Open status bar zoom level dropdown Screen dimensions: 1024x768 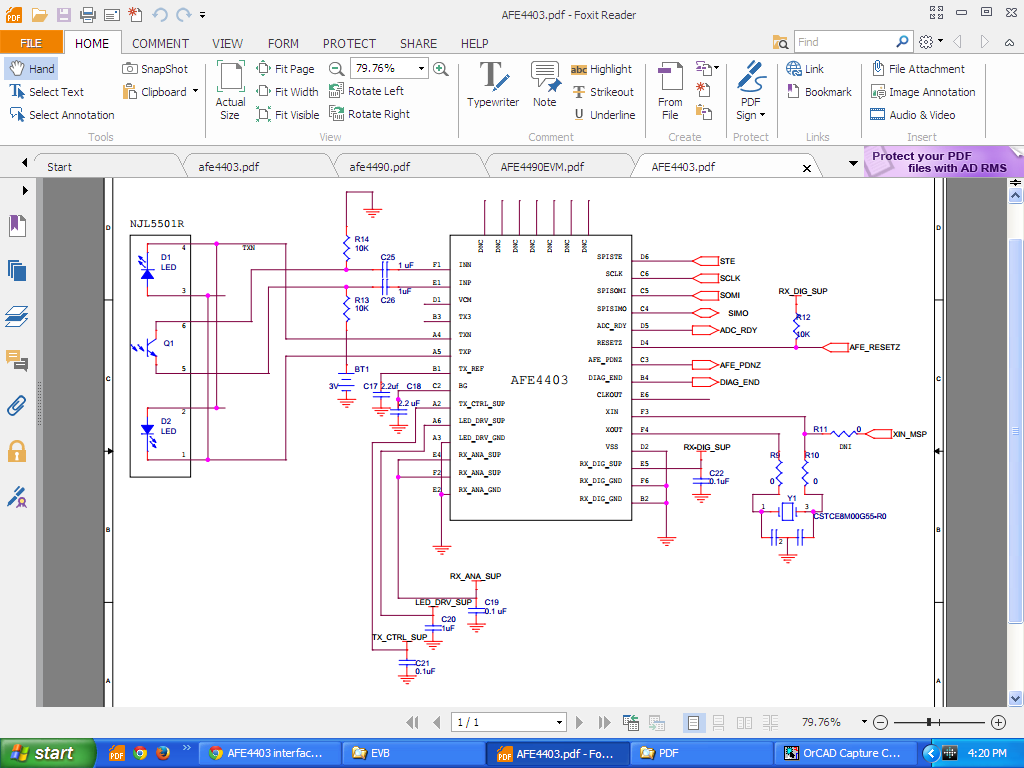[x=864, y=722]
